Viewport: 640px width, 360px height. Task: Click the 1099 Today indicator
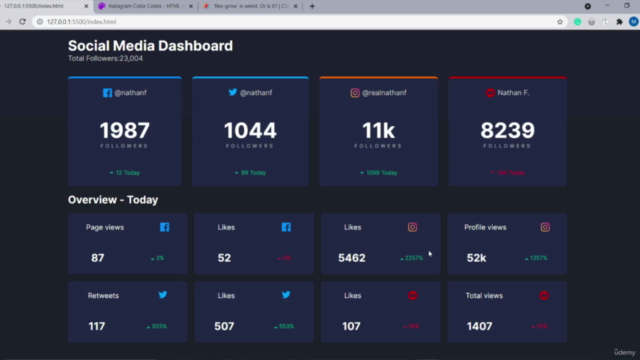click(x=379, y=173)
